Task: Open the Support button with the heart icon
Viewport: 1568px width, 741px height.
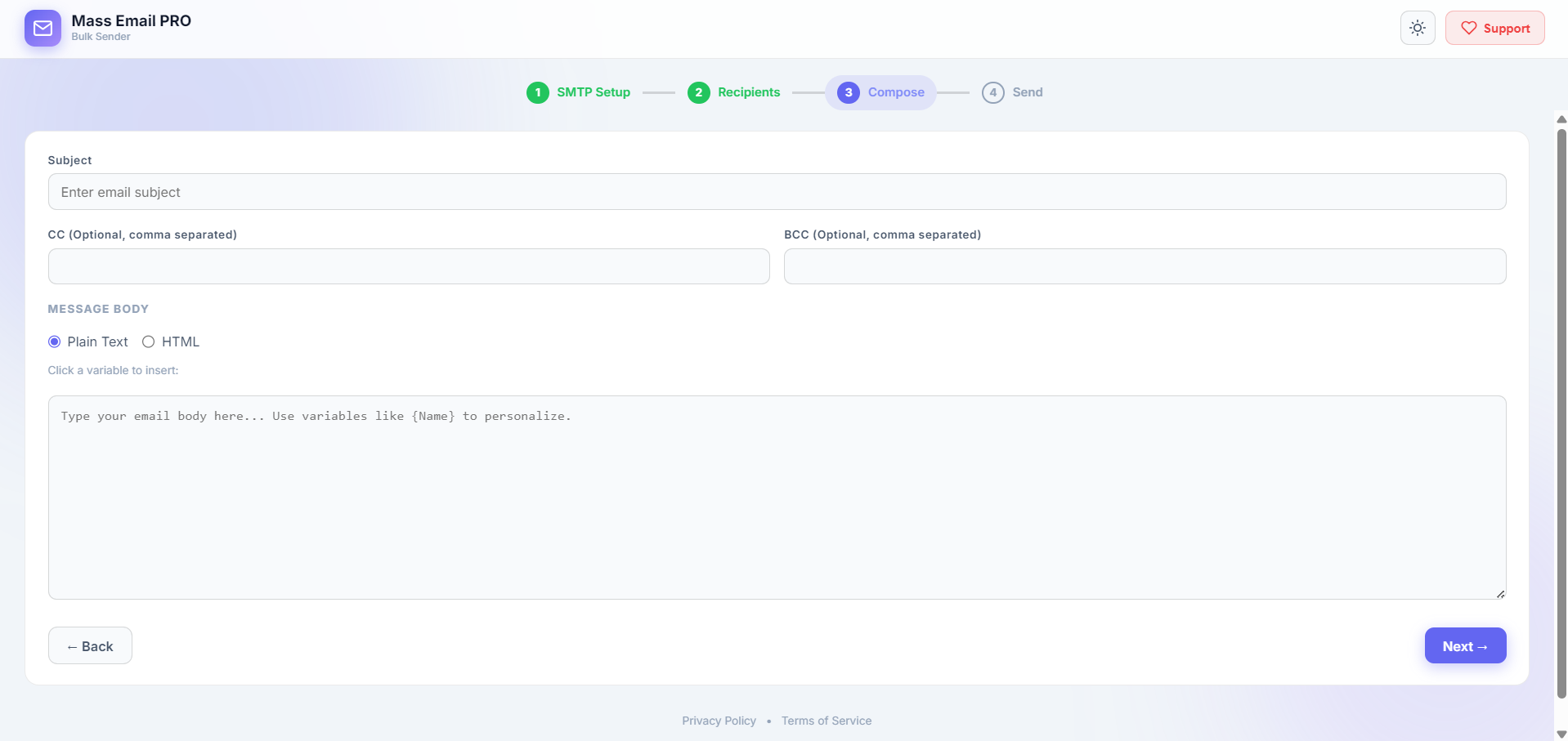Action: click(x=1494, y=28)
